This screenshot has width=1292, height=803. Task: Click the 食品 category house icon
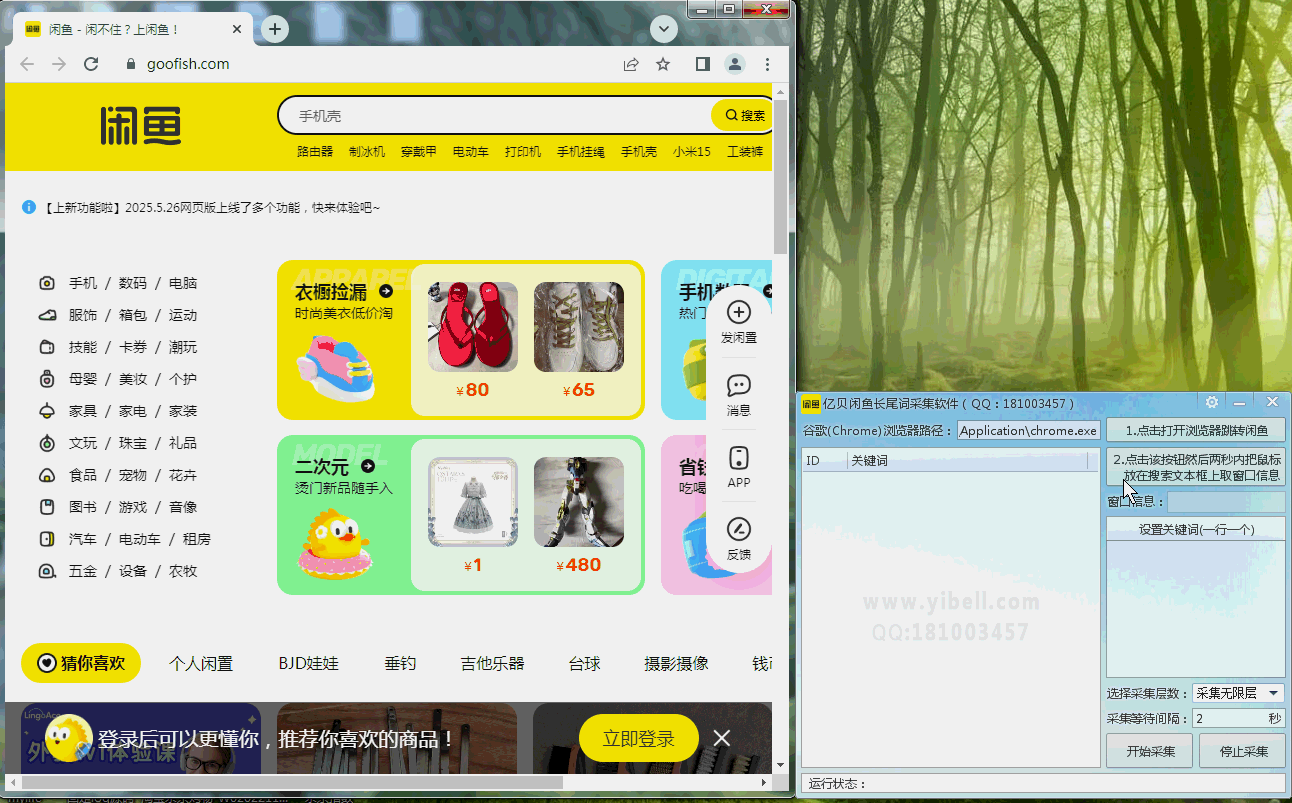coord(46,475)
